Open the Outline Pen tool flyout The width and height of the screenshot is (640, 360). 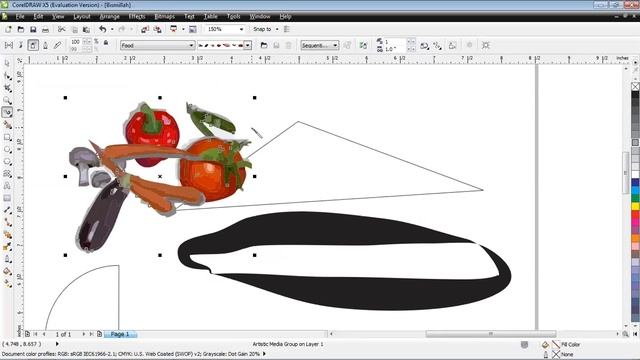[7, 259]
